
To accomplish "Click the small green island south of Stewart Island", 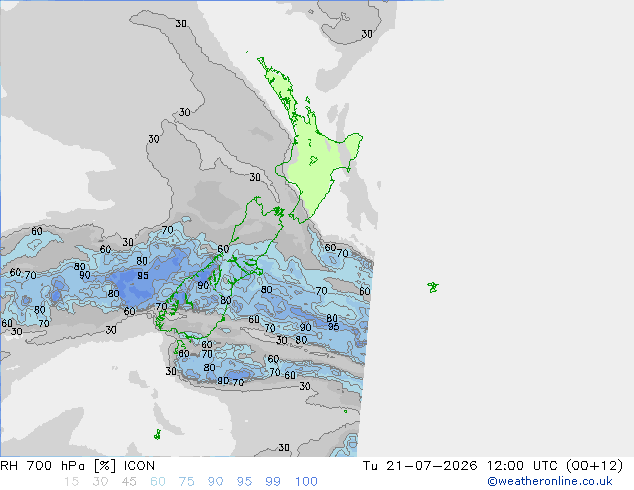I will [x=157, y=435].
